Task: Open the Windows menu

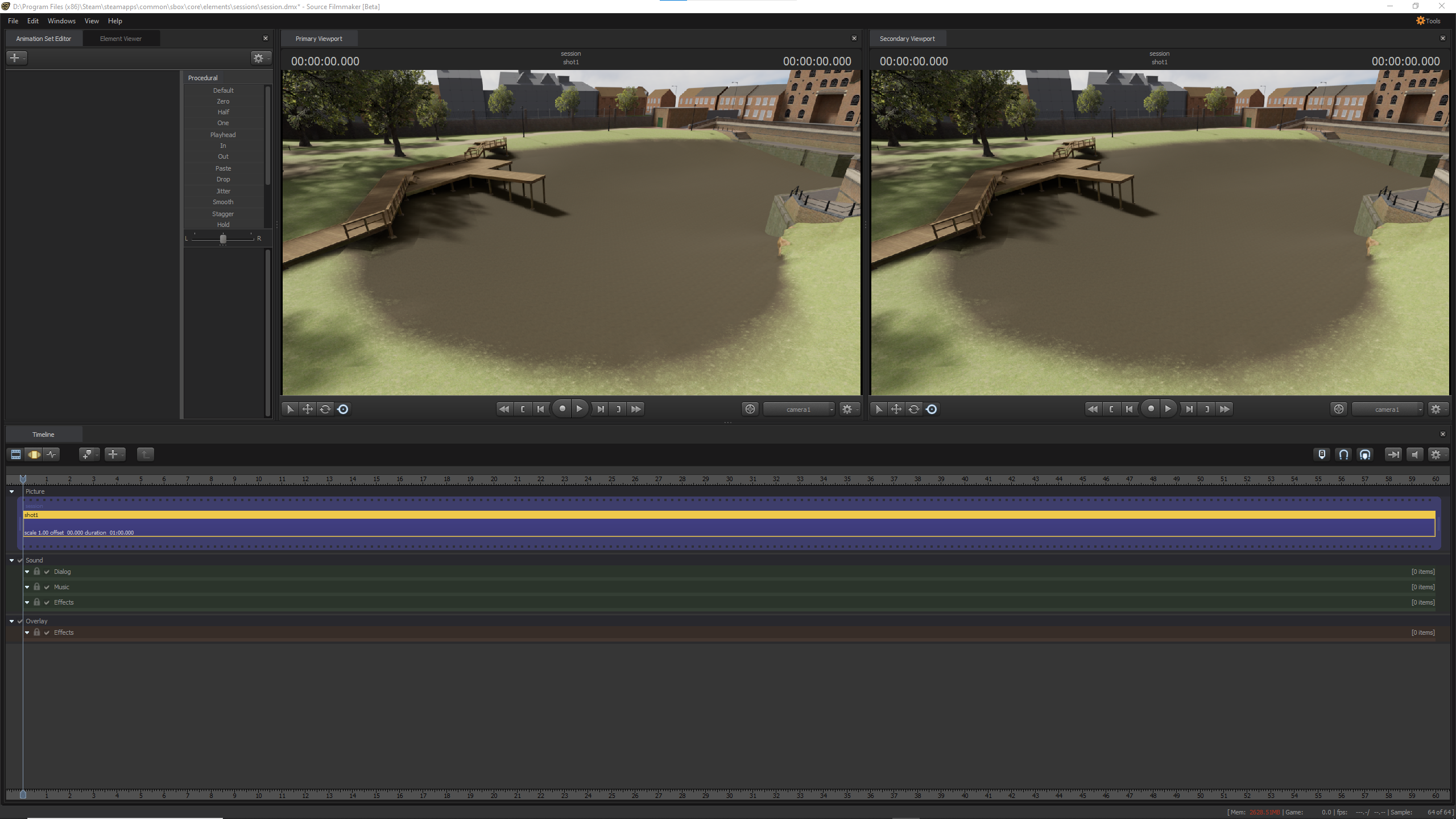Action: coord(61,21)
